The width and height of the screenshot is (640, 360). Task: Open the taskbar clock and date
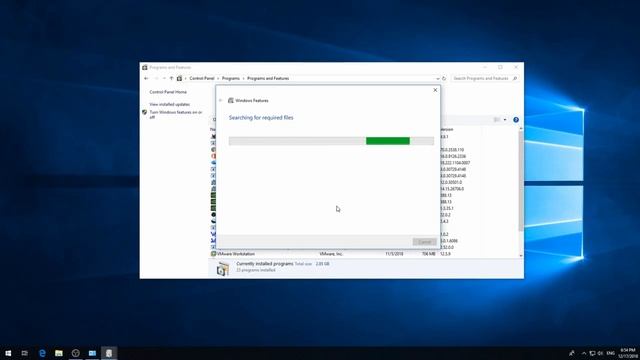628,353
